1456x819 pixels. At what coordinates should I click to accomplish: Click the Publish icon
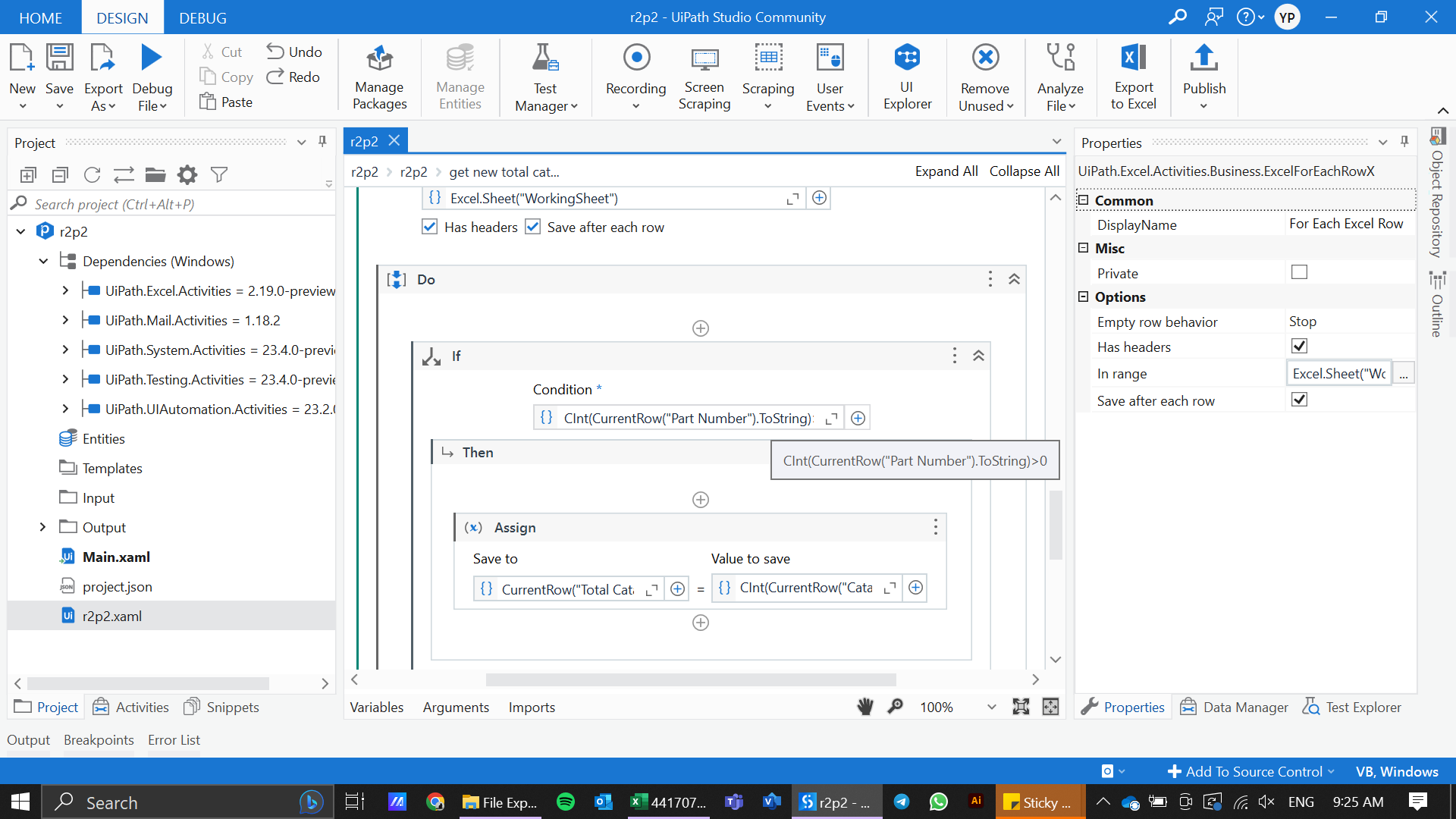point(1204,58)
